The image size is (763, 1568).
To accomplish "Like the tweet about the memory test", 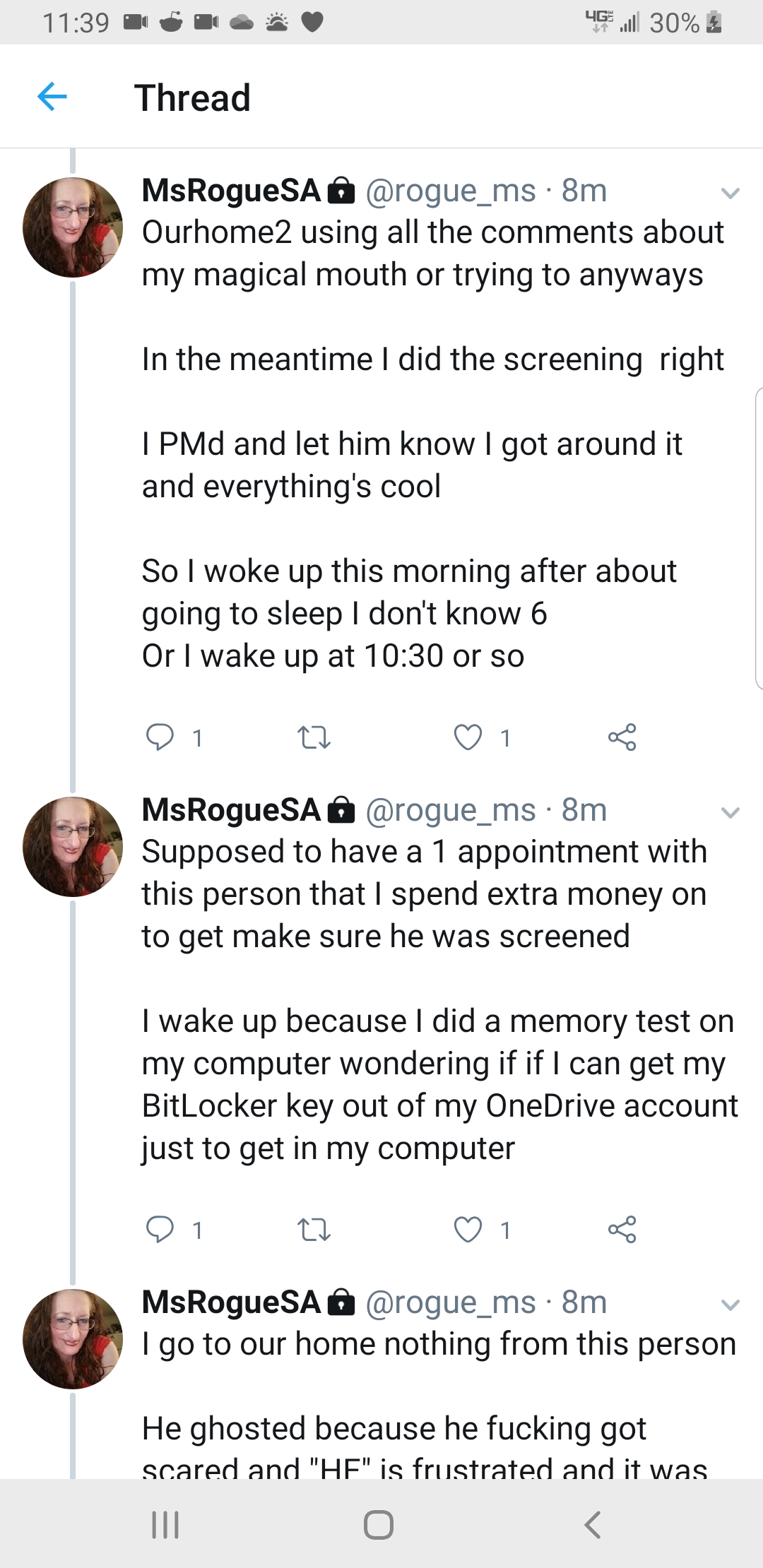I will pos(468,1229).
